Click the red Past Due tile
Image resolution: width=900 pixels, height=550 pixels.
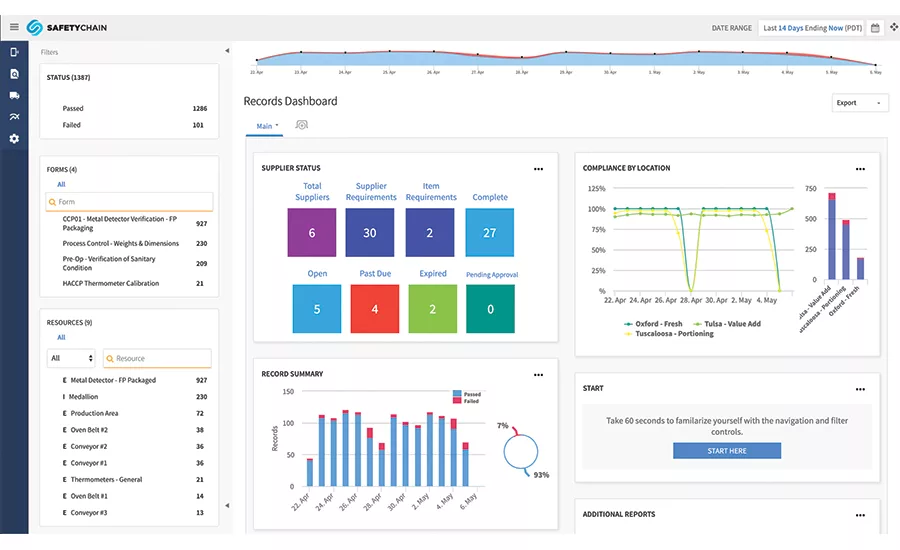click(375, 309)
